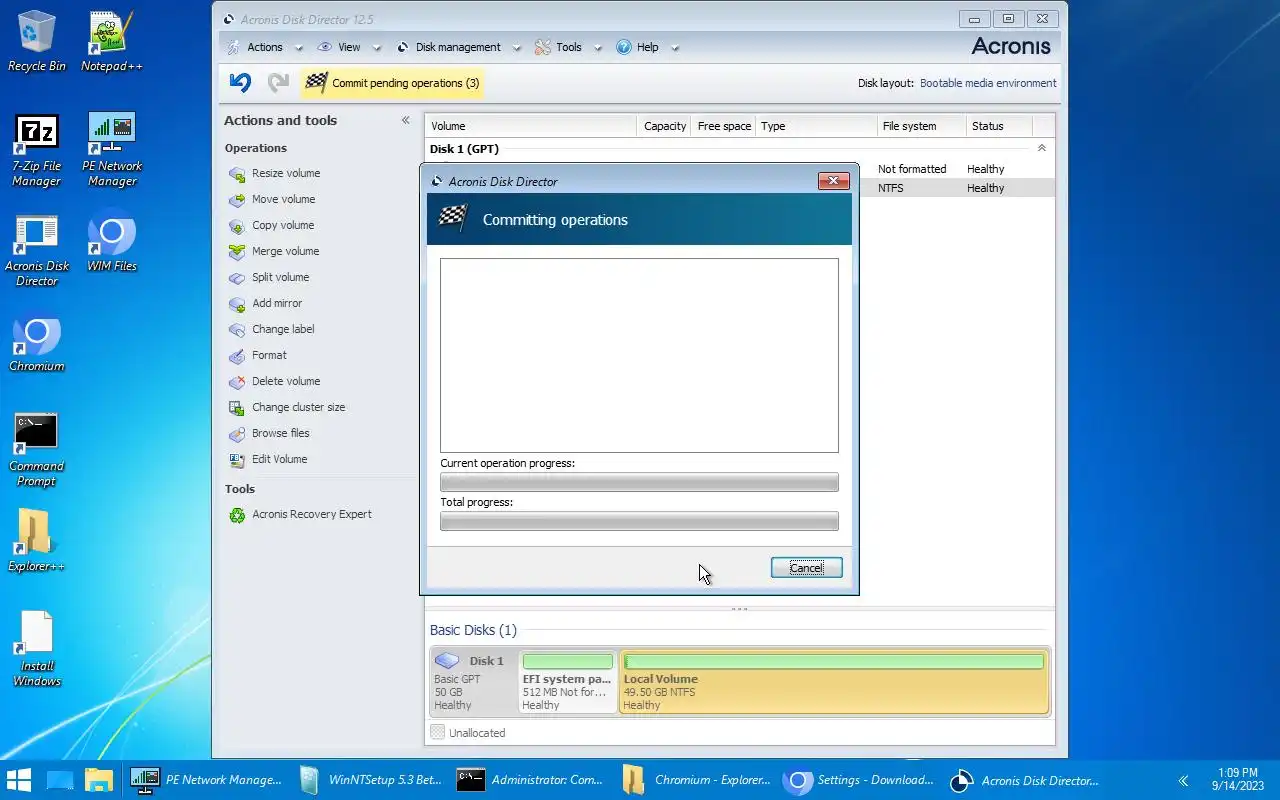Image resolution: width=1280 pixels, height=800 pixels.
Task: Open Chromium desktop shortcut
Action: pyautogui.click(x=37, y=344)
